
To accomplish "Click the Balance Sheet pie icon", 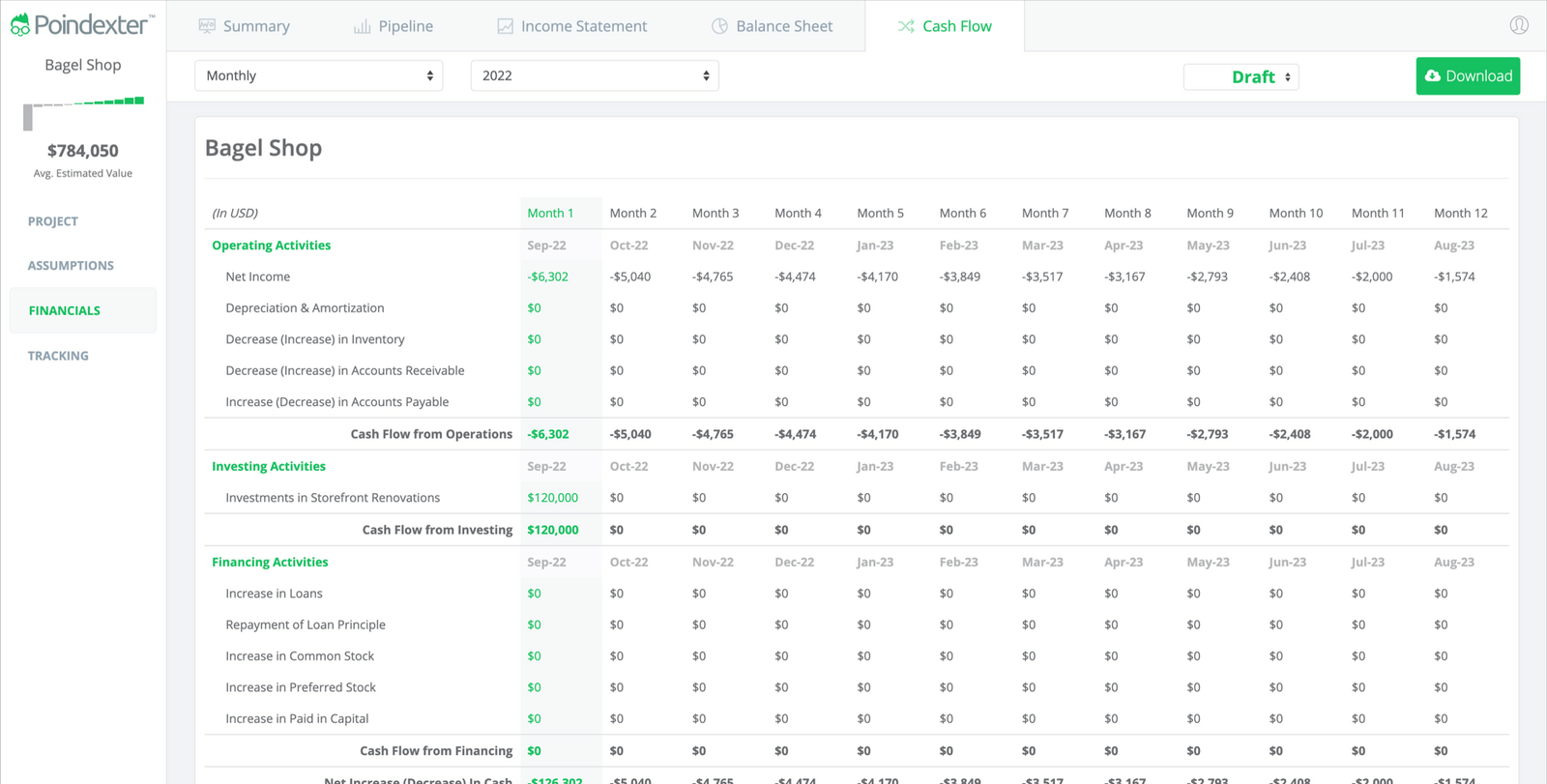I will [x=719, y=26].
